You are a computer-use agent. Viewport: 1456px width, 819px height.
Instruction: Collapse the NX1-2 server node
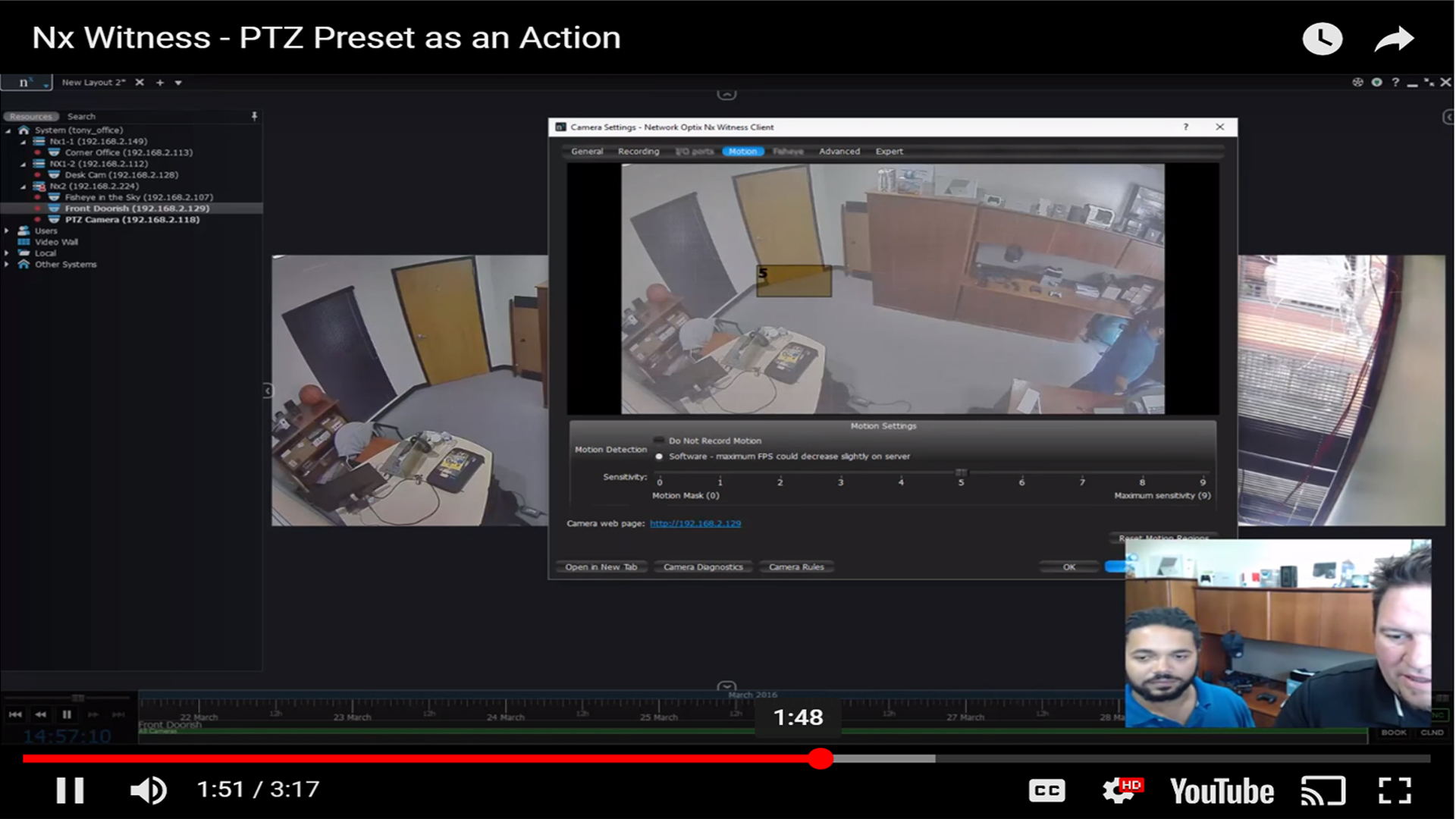23,164
